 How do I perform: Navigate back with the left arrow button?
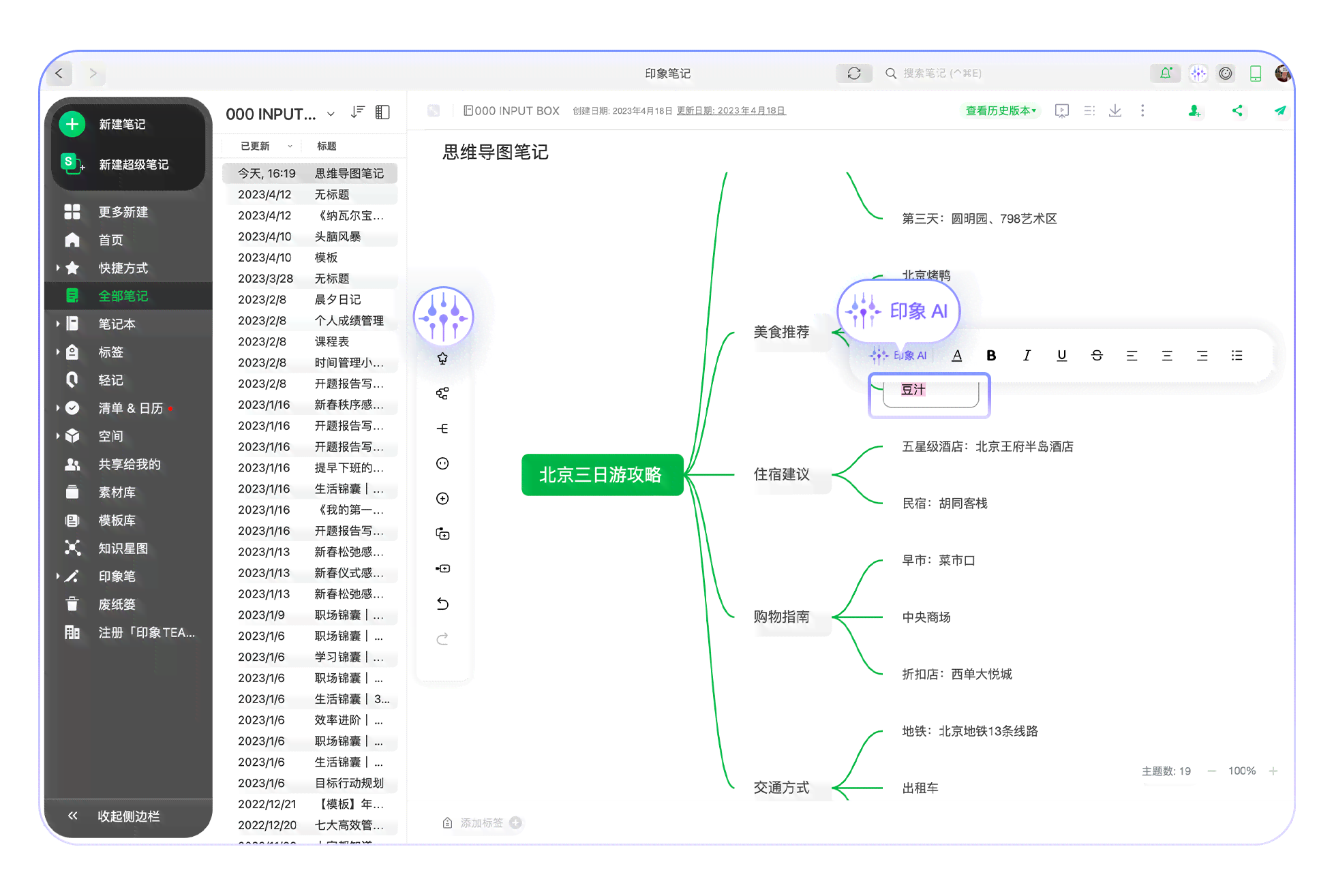click(59, 73)
